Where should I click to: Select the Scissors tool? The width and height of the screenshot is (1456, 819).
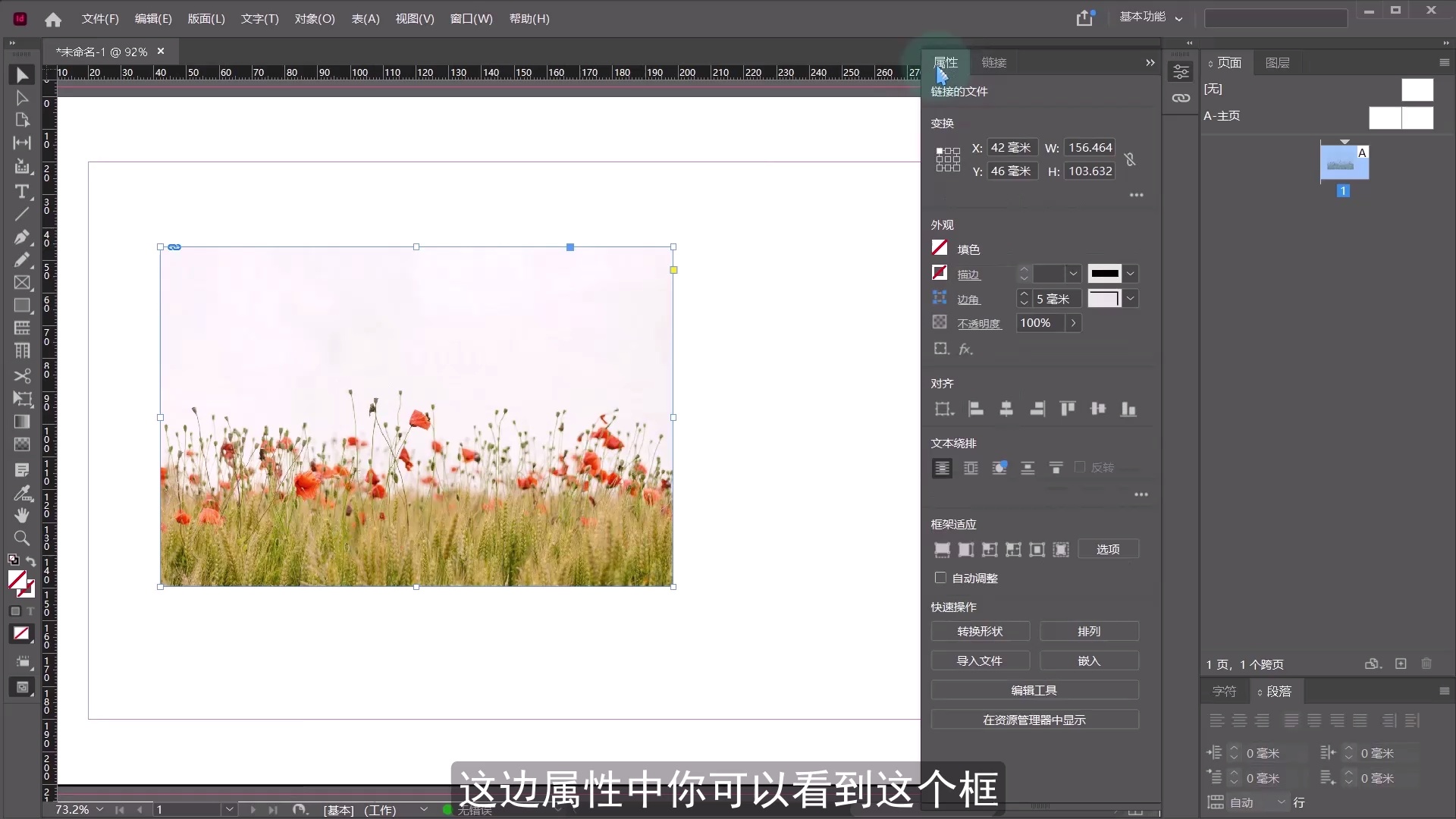click(22, 376)
